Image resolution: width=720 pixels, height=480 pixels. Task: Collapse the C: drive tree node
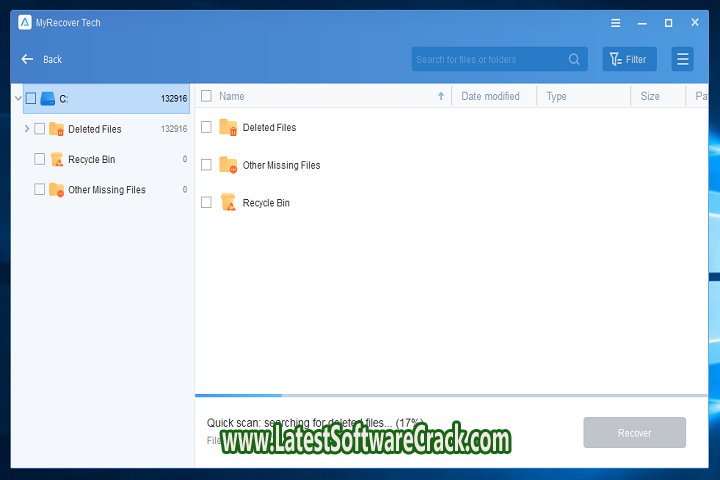pyautogui.click(x=17, y=99)
